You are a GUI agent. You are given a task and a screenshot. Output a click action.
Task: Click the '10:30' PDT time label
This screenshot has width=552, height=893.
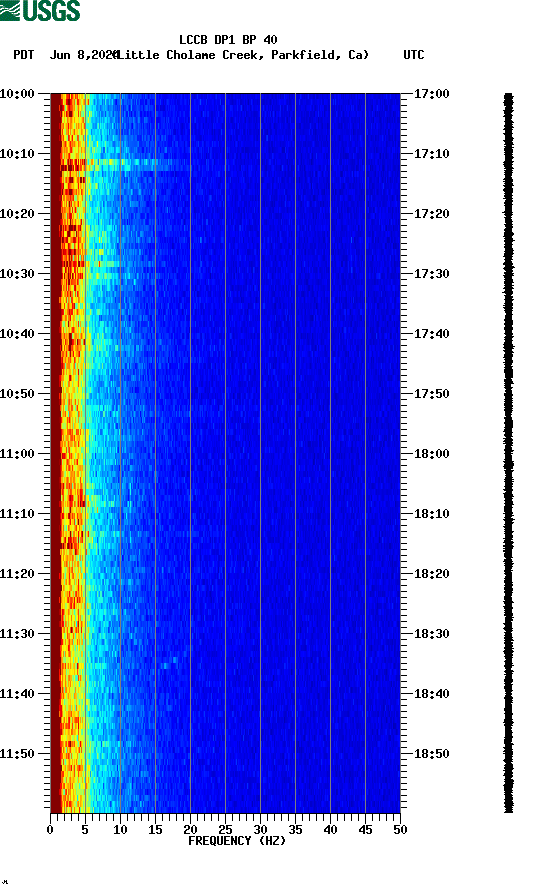tap(17, 273)
